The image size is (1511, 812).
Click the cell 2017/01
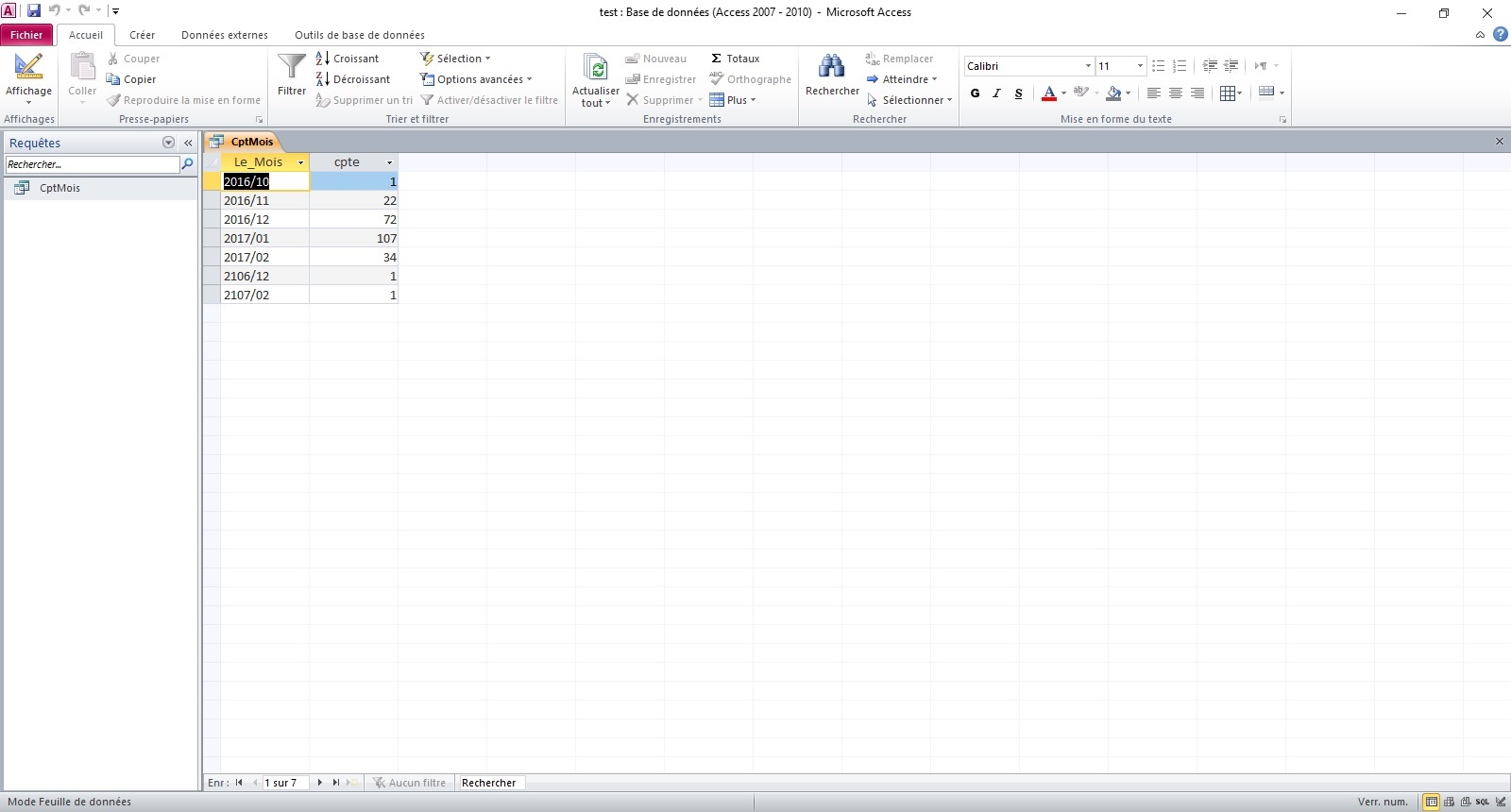pyautogui.click(x=265, y=238)
